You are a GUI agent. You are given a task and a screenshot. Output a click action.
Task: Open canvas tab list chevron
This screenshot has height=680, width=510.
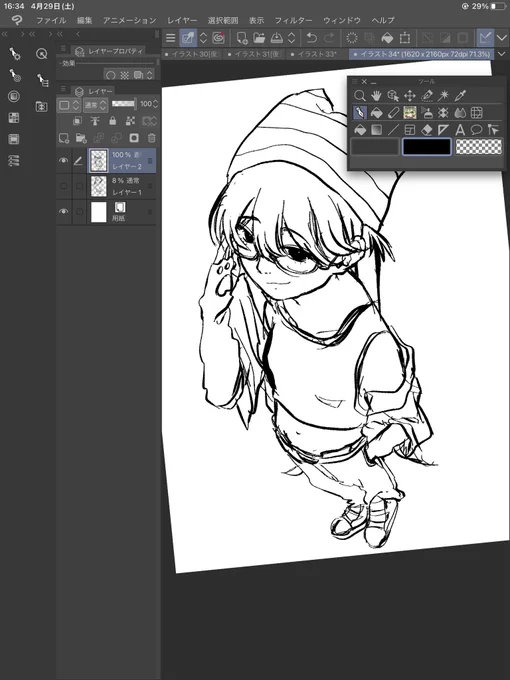coord(502,54)
